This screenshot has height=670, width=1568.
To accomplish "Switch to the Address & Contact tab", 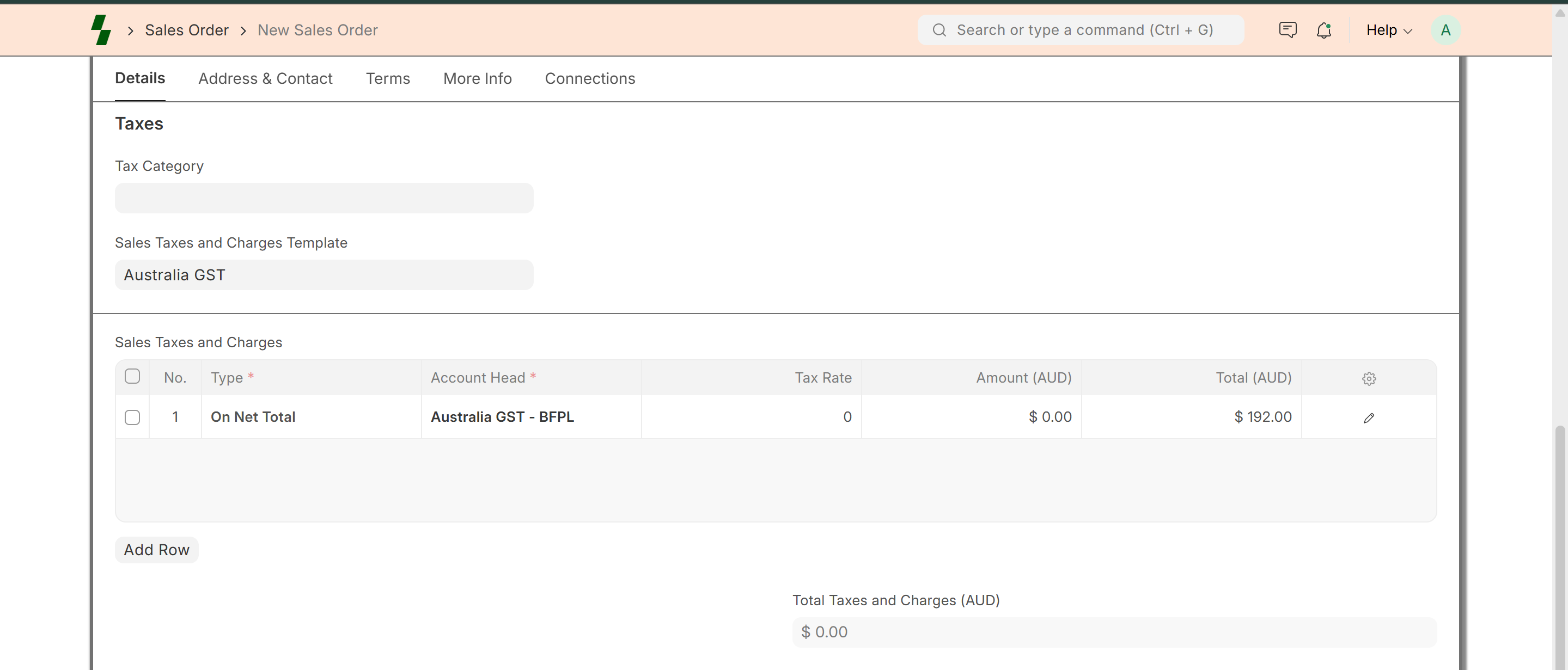I will [x=265, y=78].
